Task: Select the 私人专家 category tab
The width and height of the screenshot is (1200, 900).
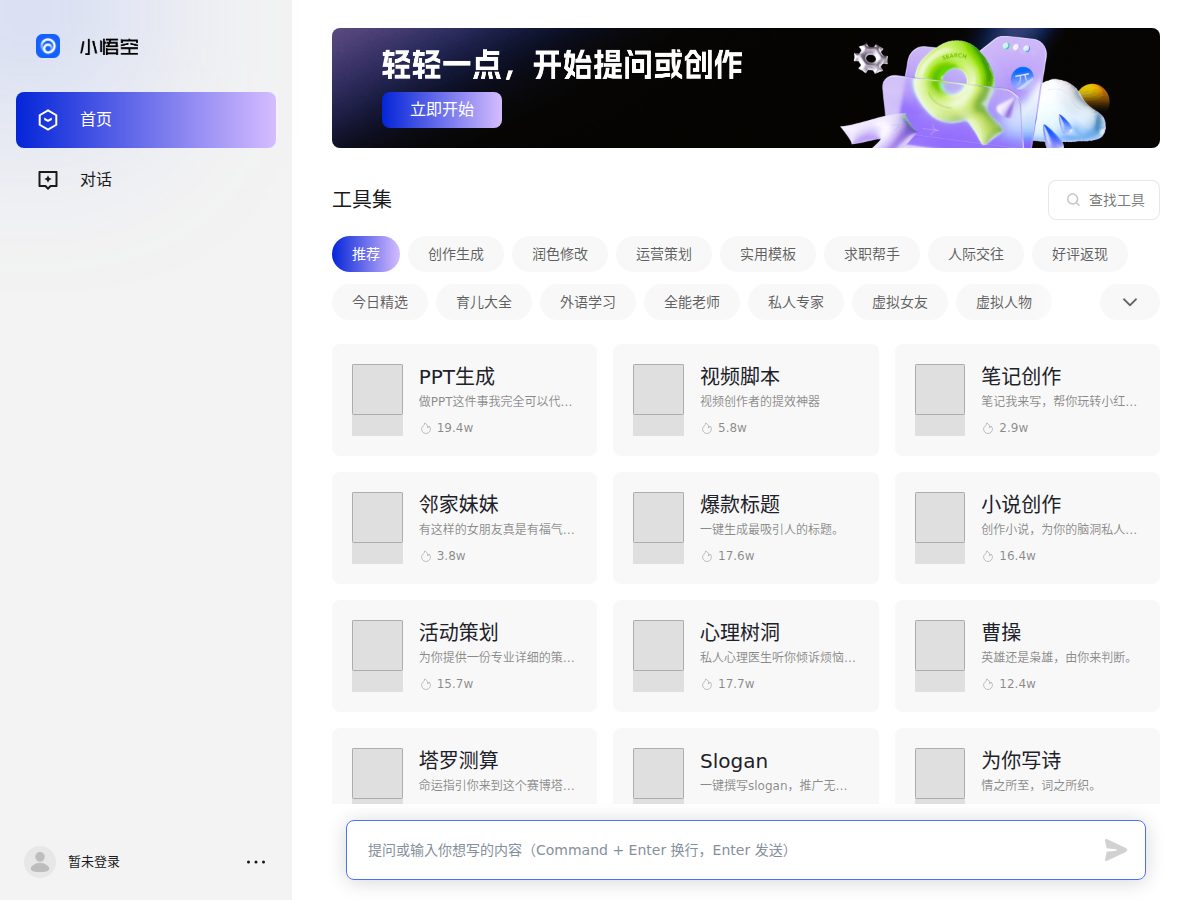Action: [796, 302]
